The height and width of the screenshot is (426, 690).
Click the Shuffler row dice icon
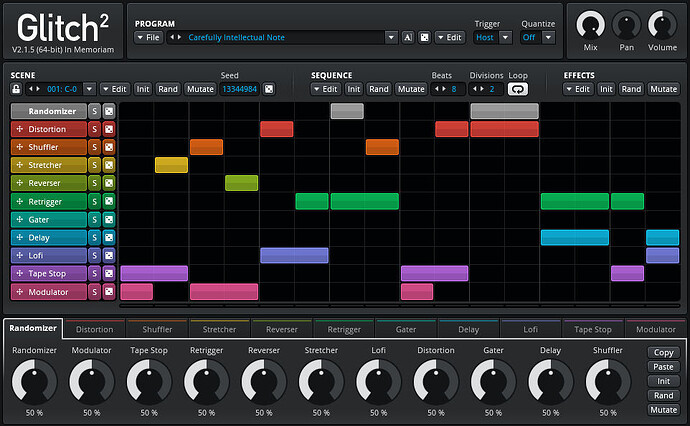[109, 147]
